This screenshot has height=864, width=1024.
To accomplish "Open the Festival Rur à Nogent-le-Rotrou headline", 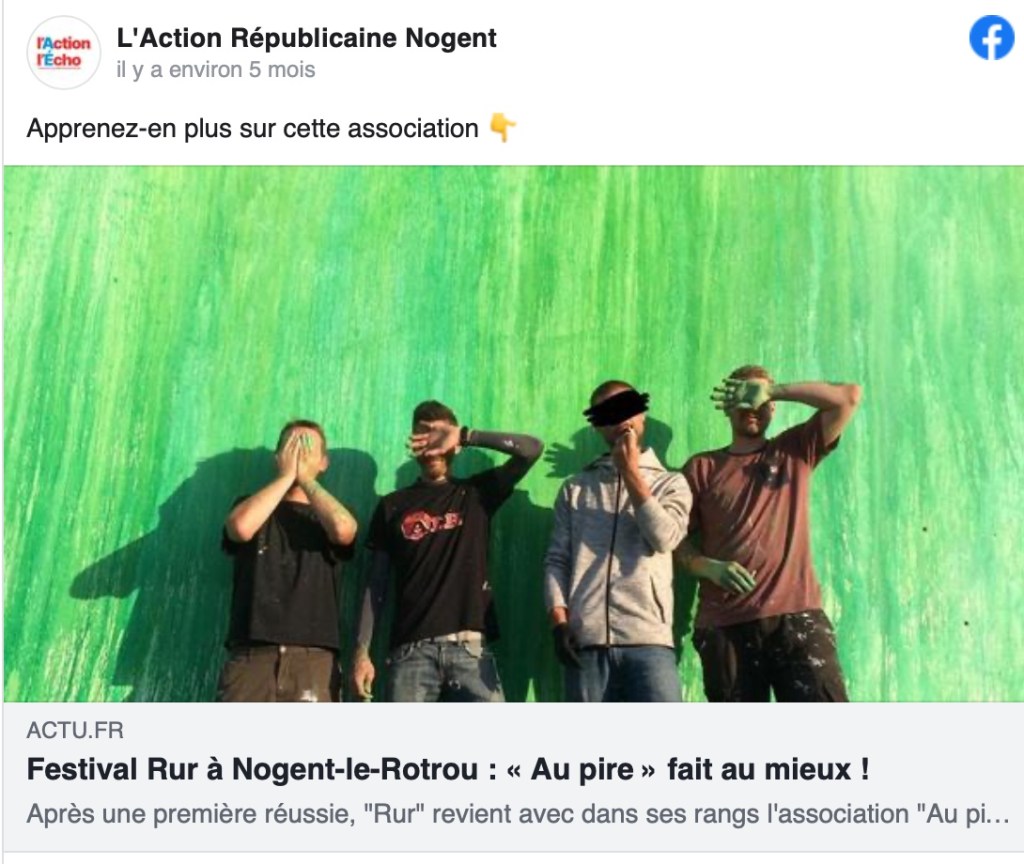I will click(x=448, y=769).
